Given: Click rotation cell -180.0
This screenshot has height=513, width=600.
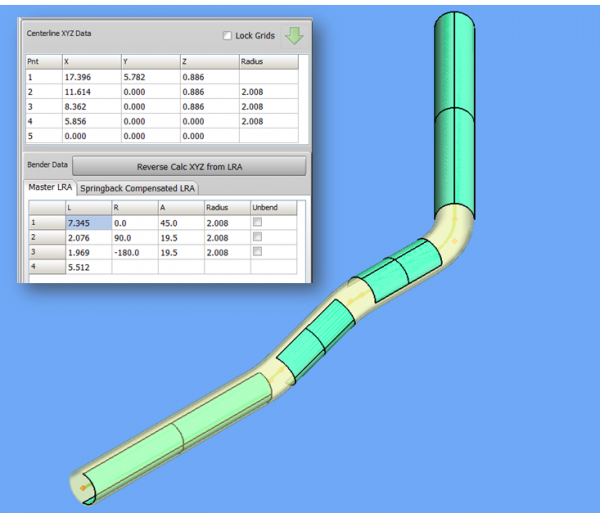Looking at the screenshot, I should 135,252.
